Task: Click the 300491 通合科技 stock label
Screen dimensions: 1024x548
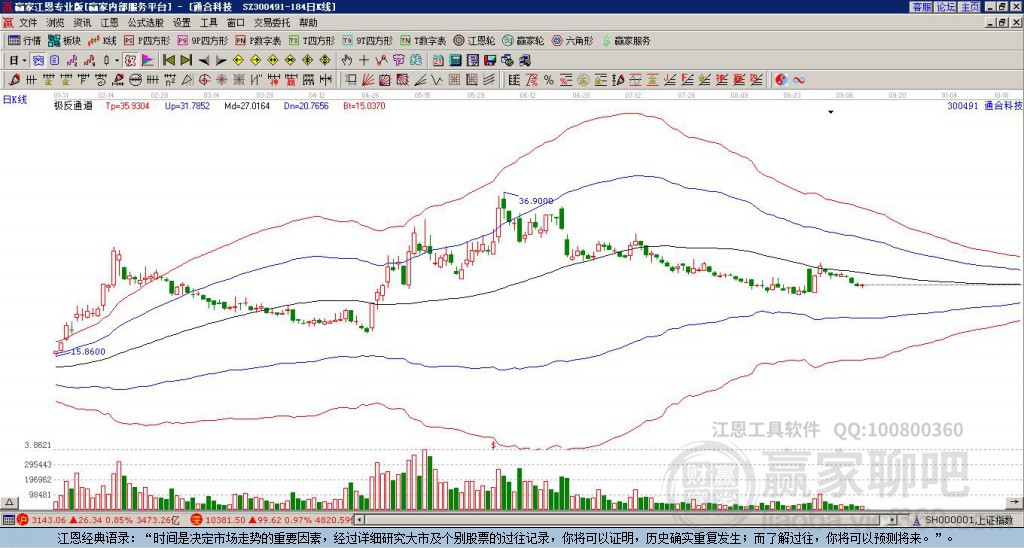Action: (984, 105)
